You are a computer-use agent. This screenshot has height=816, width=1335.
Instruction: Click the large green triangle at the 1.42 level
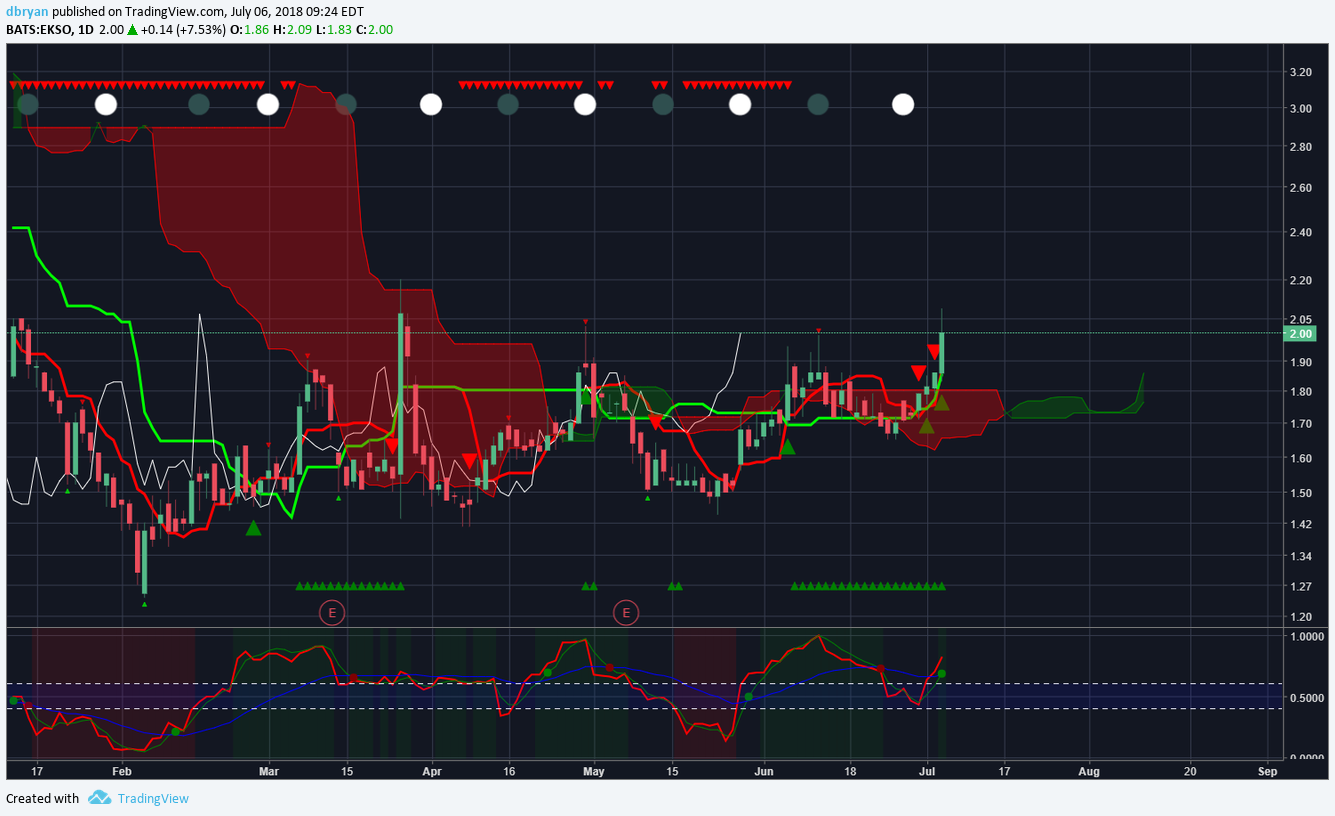[x=254, y=528]
